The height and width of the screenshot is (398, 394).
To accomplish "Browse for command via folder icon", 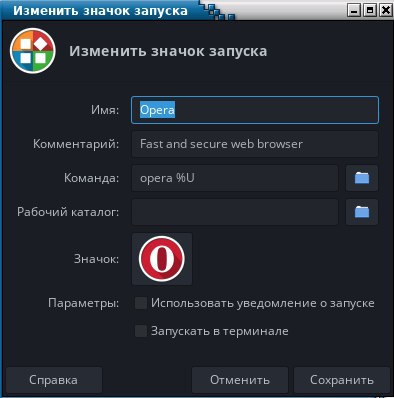I will coord(362,178).
